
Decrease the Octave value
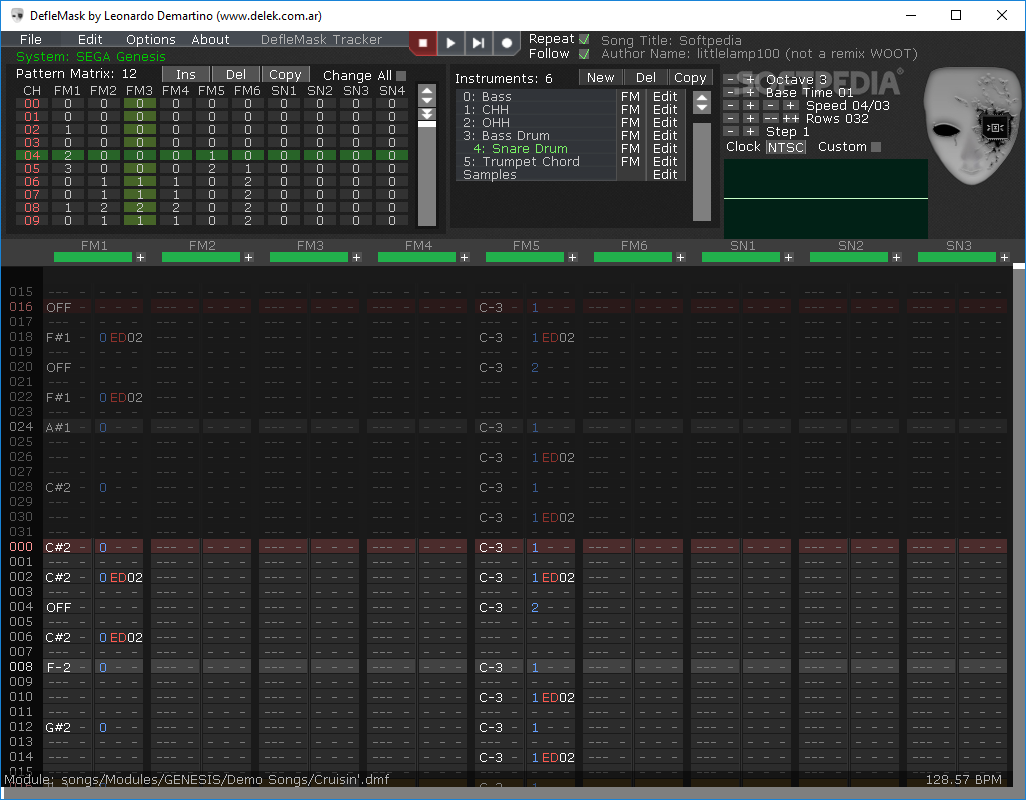click(731, 80)
